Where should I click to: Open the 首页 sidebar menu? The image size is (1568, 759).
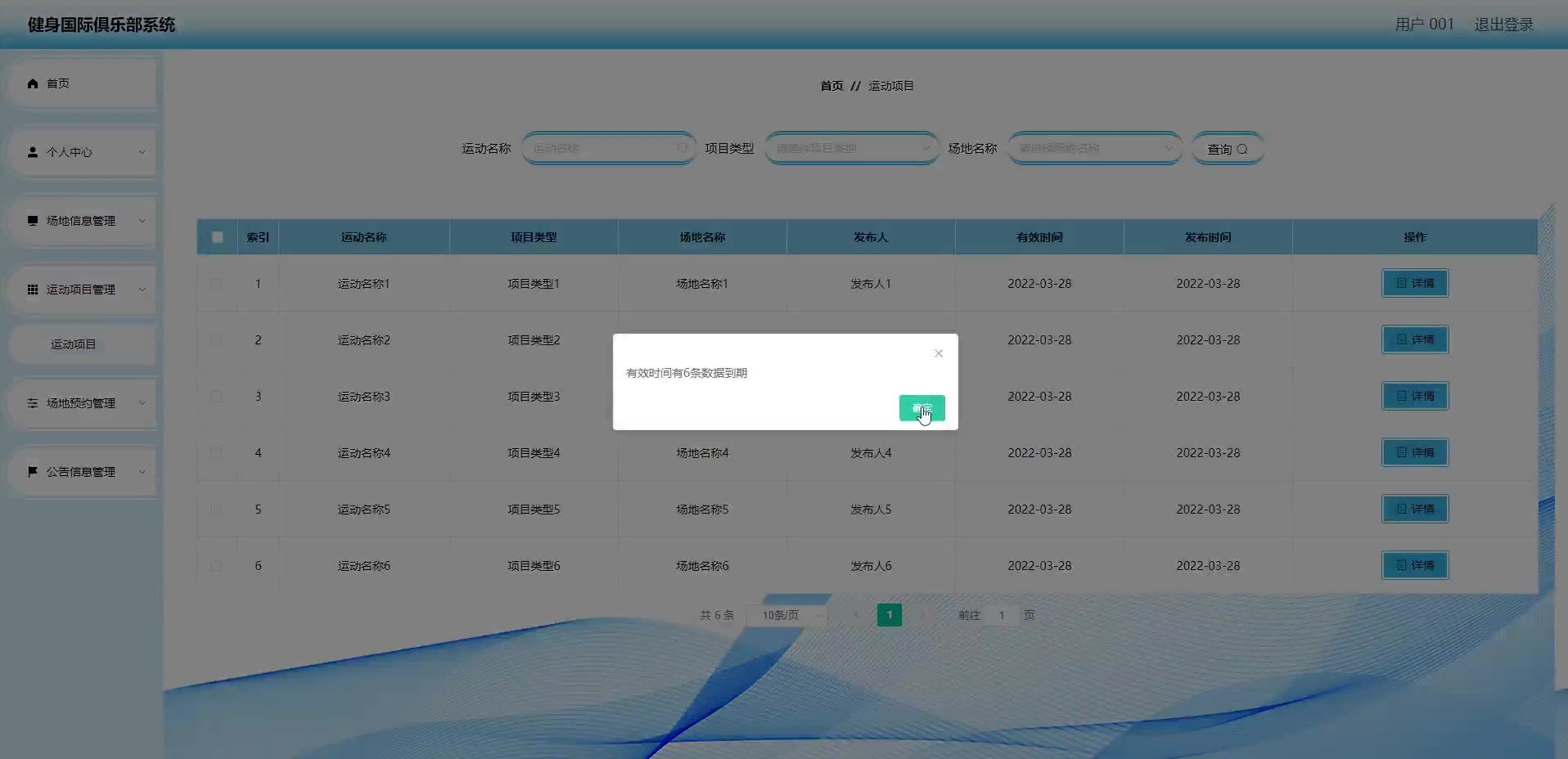tap(82, 83)
